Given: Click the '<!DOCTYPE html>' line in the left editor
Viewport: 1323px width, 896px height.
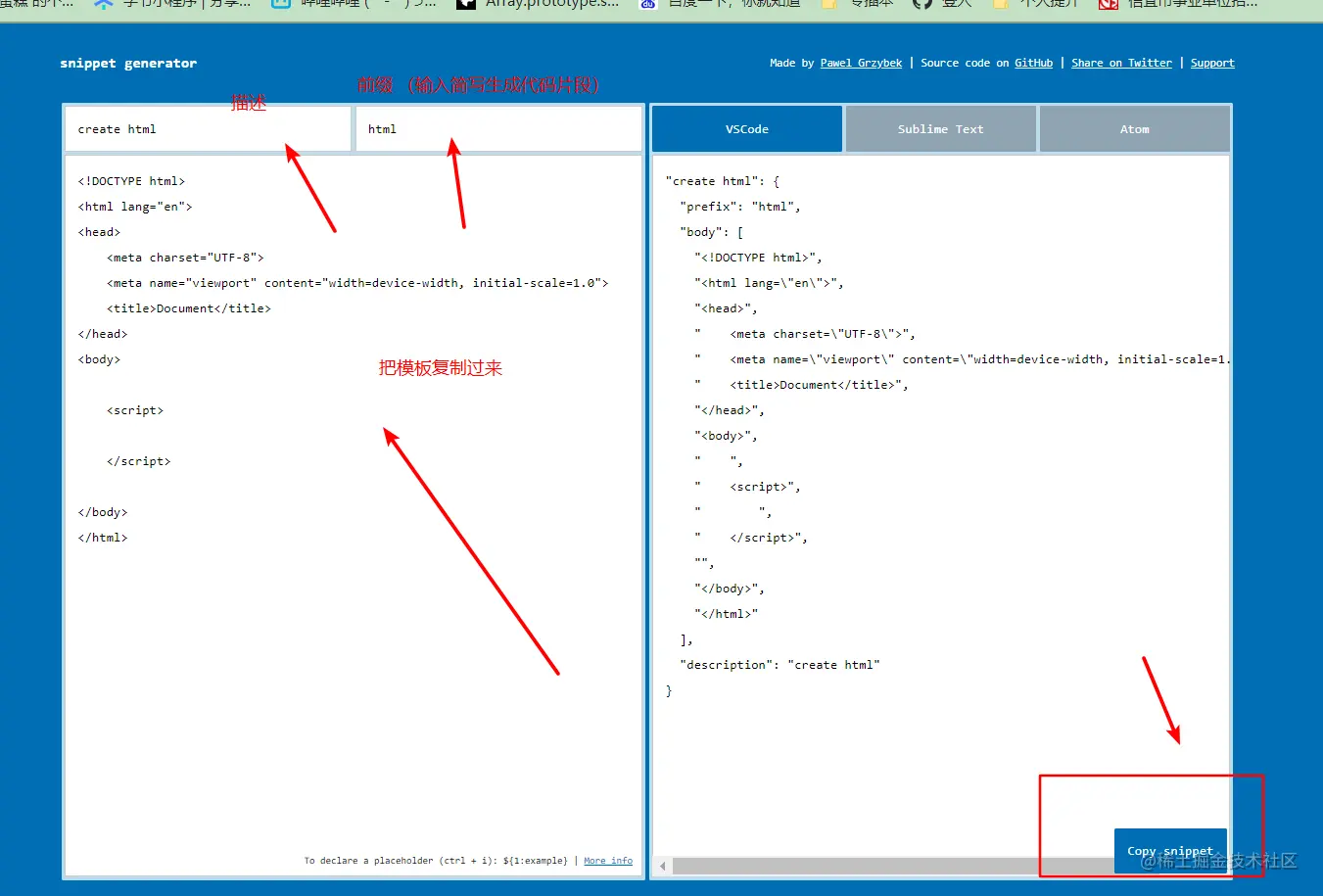Looking at the screenshot, I should (x=131, y=181).
